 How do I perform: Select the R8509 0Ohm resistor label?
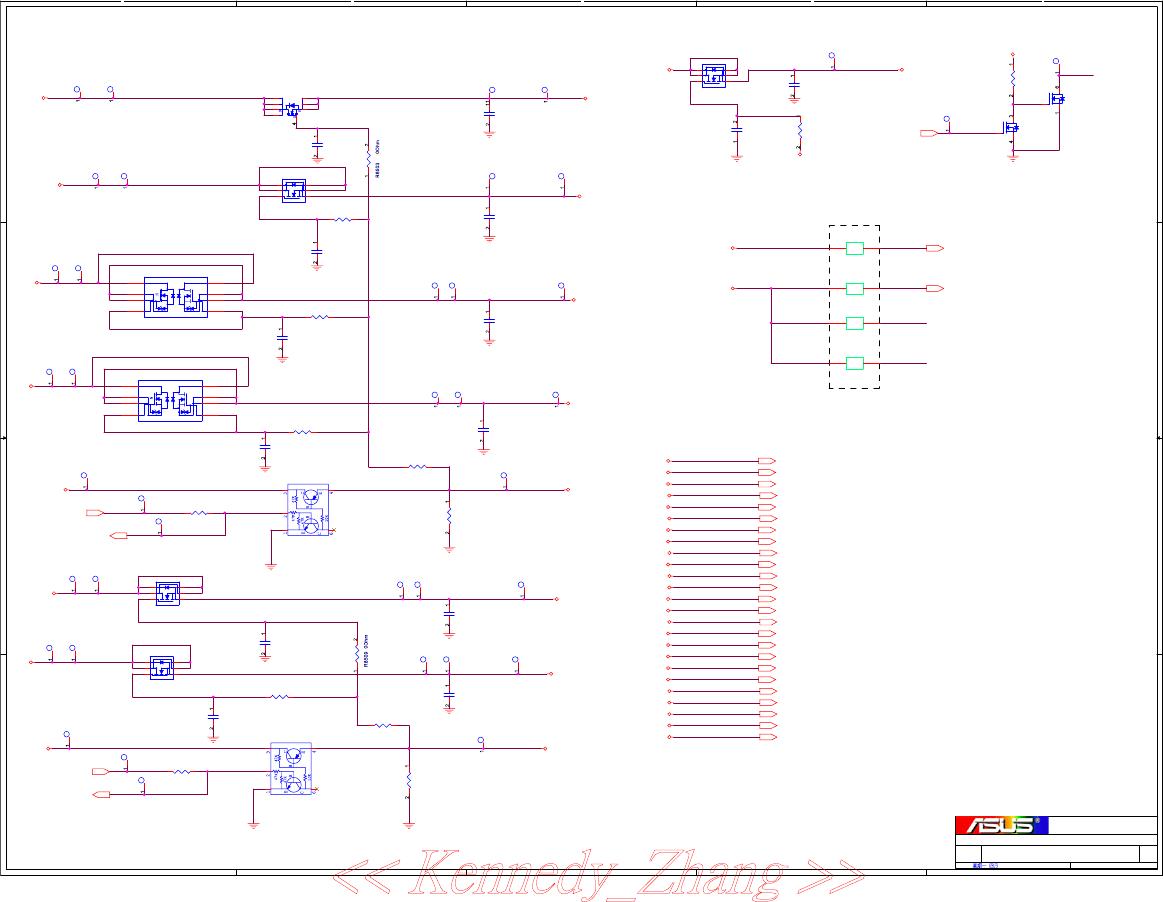366,651
